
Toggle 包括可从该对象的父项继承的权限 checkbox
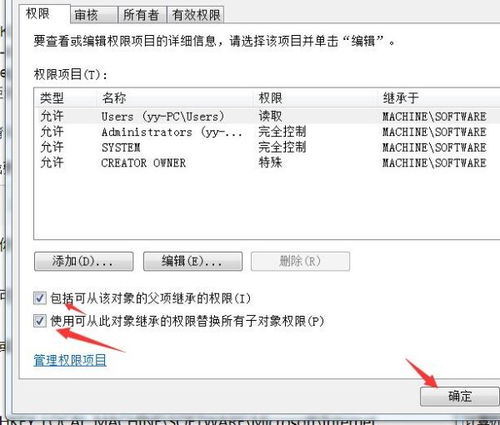[40, 298]
